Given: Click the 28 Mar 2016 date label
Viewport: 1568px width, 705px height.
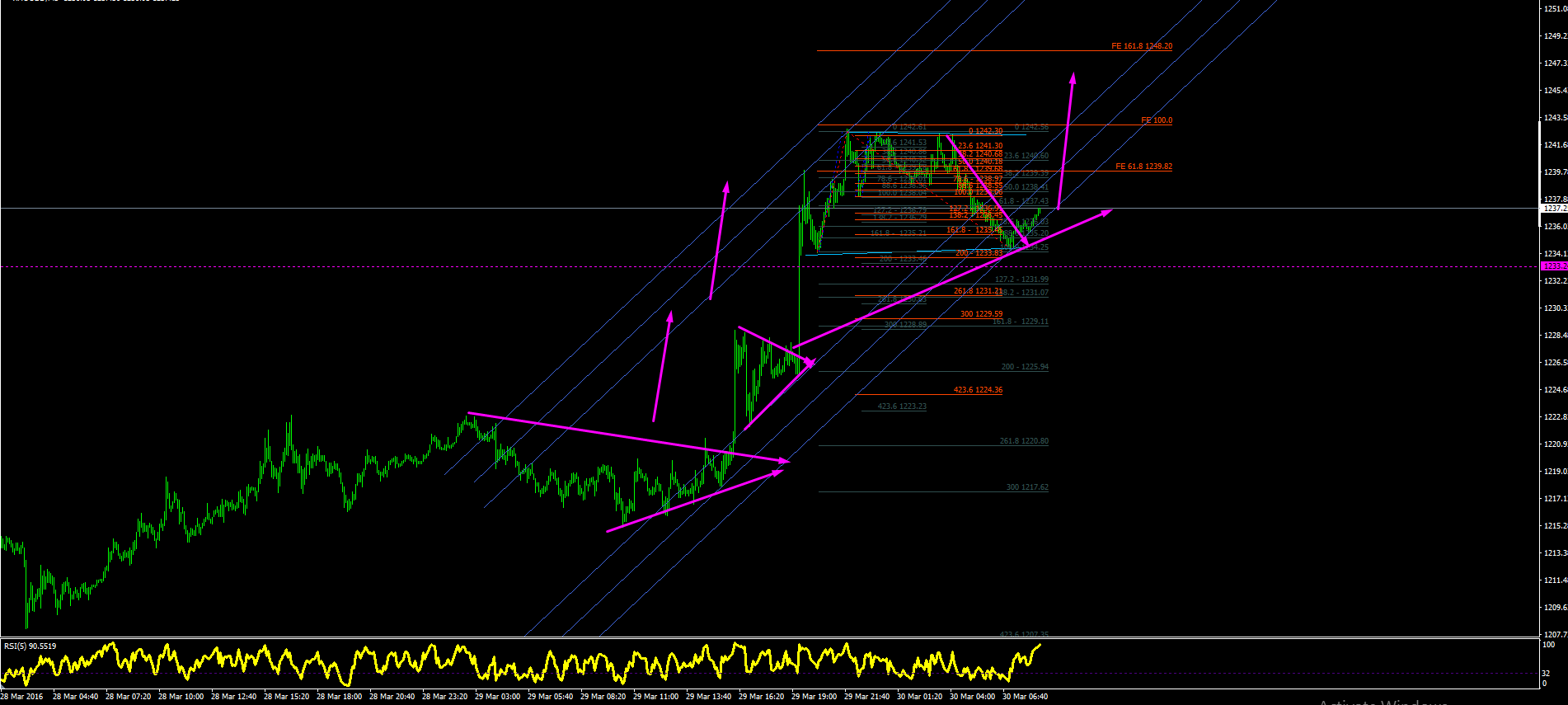Looking at the screenshot, I should pos(21,697).
